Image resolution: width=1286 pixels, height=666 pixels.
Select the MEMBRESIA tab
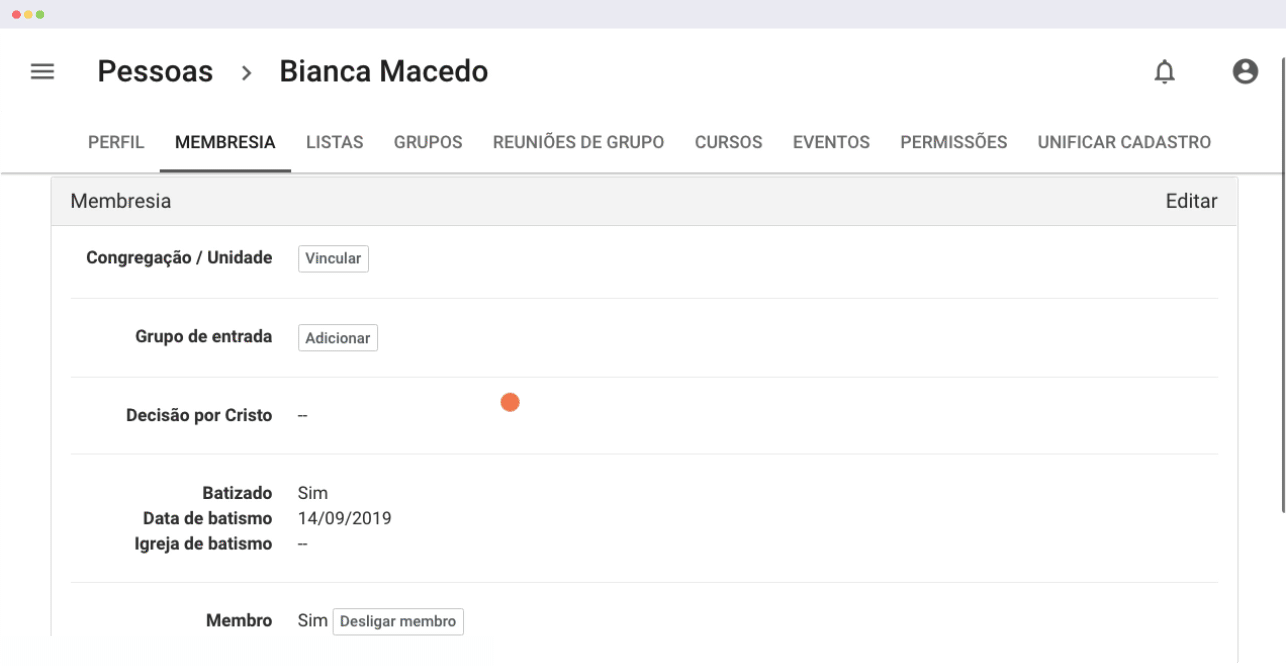225,142
